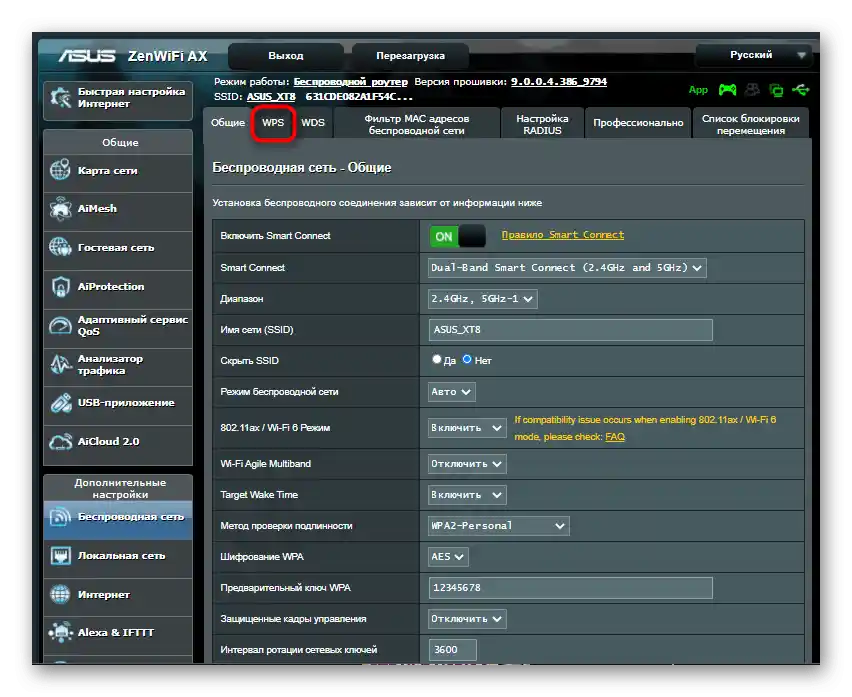Switch to the WDS tab
This screenshot has height=697, width=852.
(313, 123)
